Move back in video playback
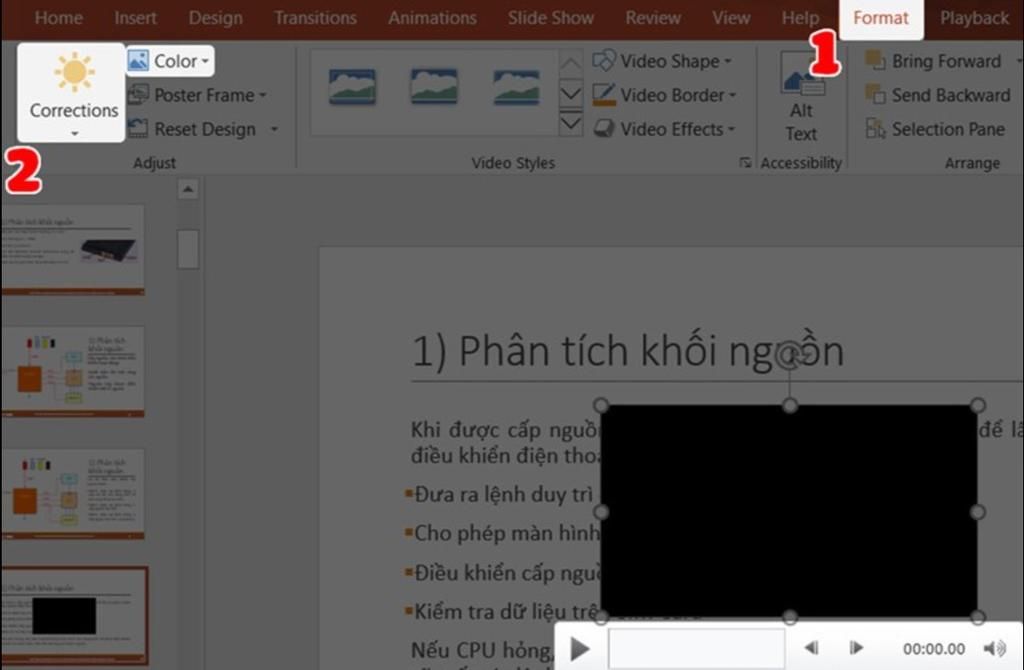This screenshot has height=670, width=1024. pos(811,648)
